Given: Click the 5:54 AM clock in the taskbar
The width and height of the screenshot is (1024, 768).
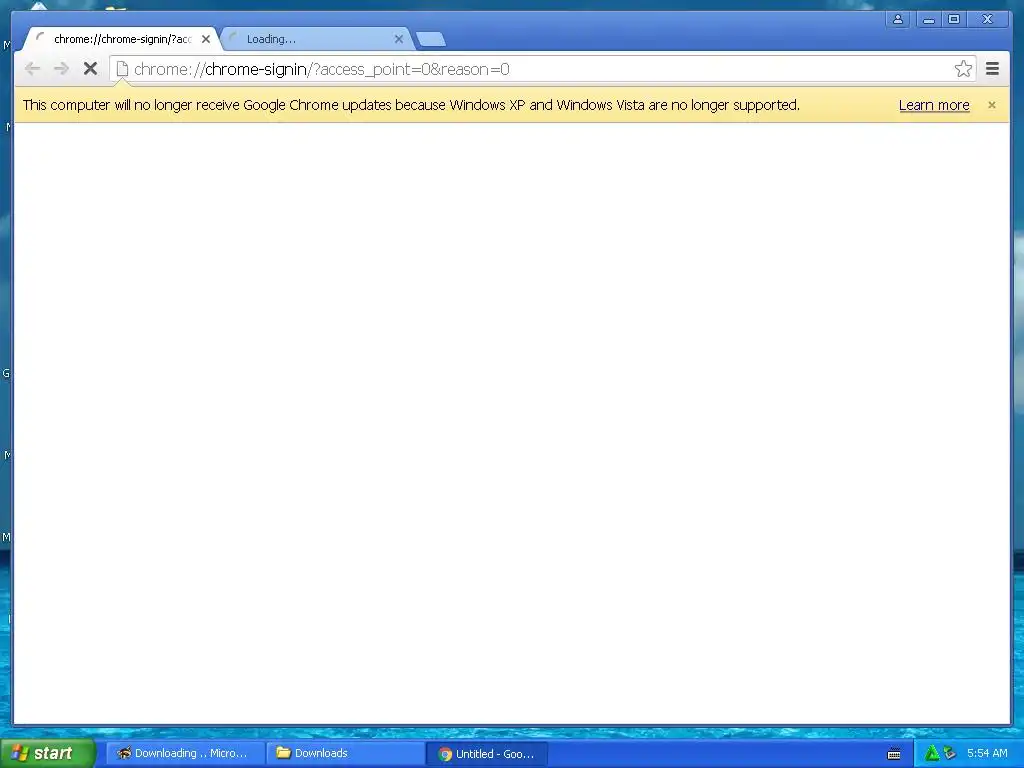Looking at the screenshot, I should (987, 754).
